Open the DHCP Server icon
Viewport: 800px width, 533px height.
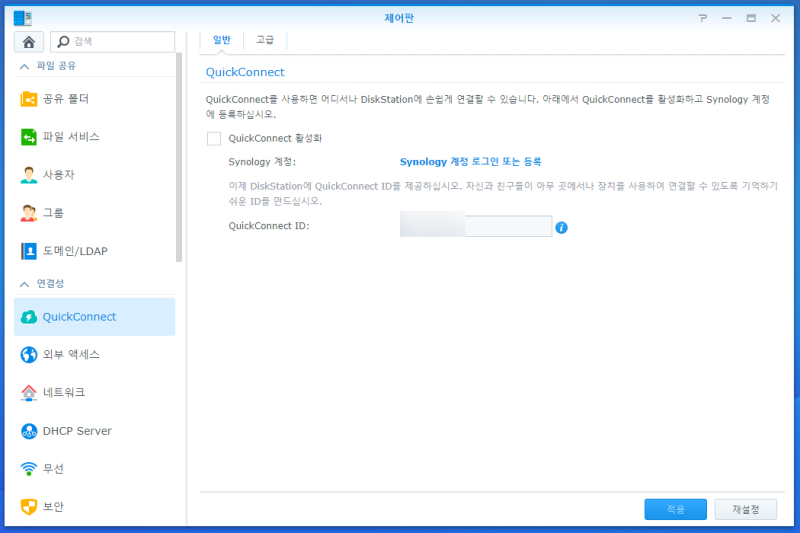(x=29, y=431)
